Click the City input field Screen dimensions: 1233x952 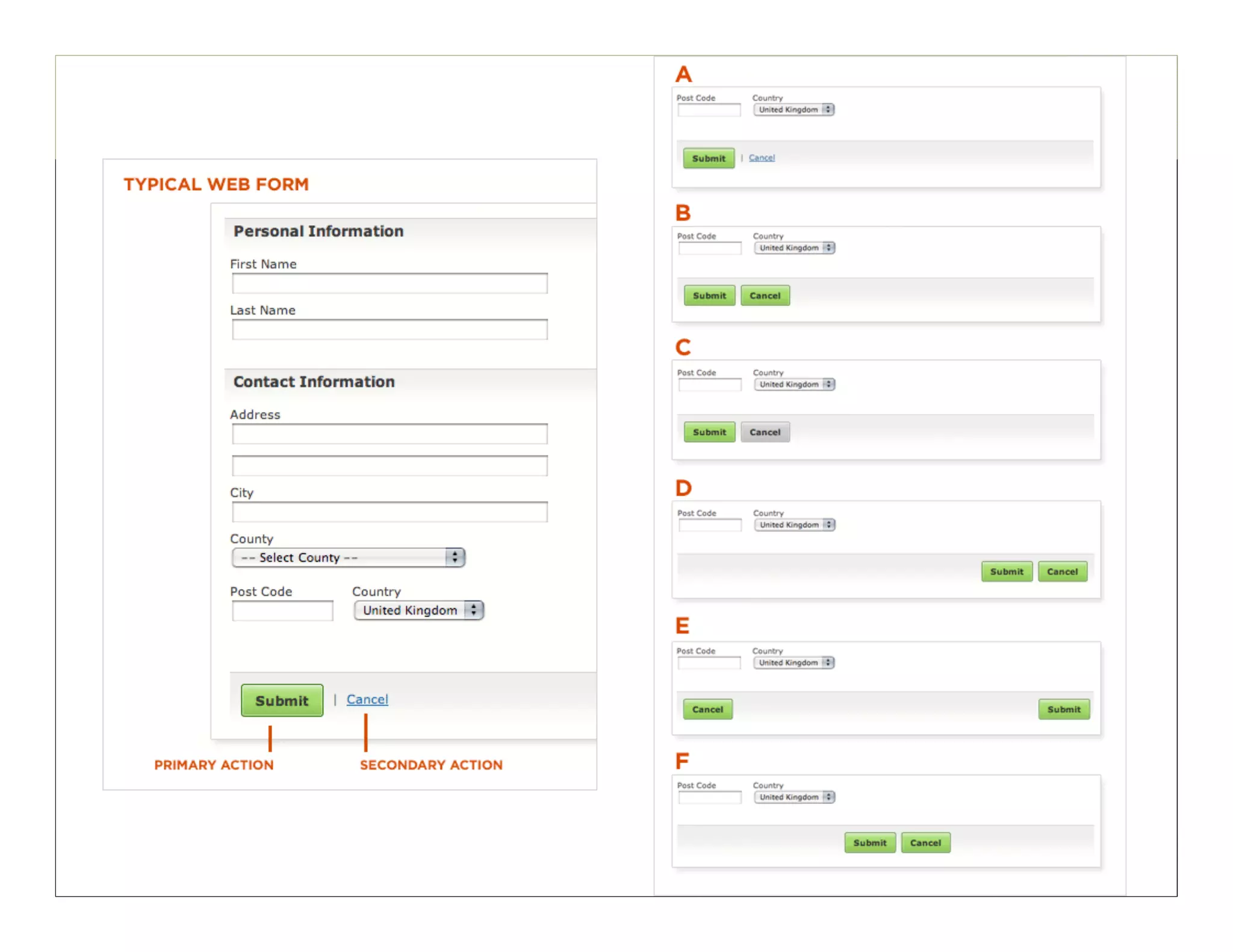pyautogui.click(x=390, y=512)
